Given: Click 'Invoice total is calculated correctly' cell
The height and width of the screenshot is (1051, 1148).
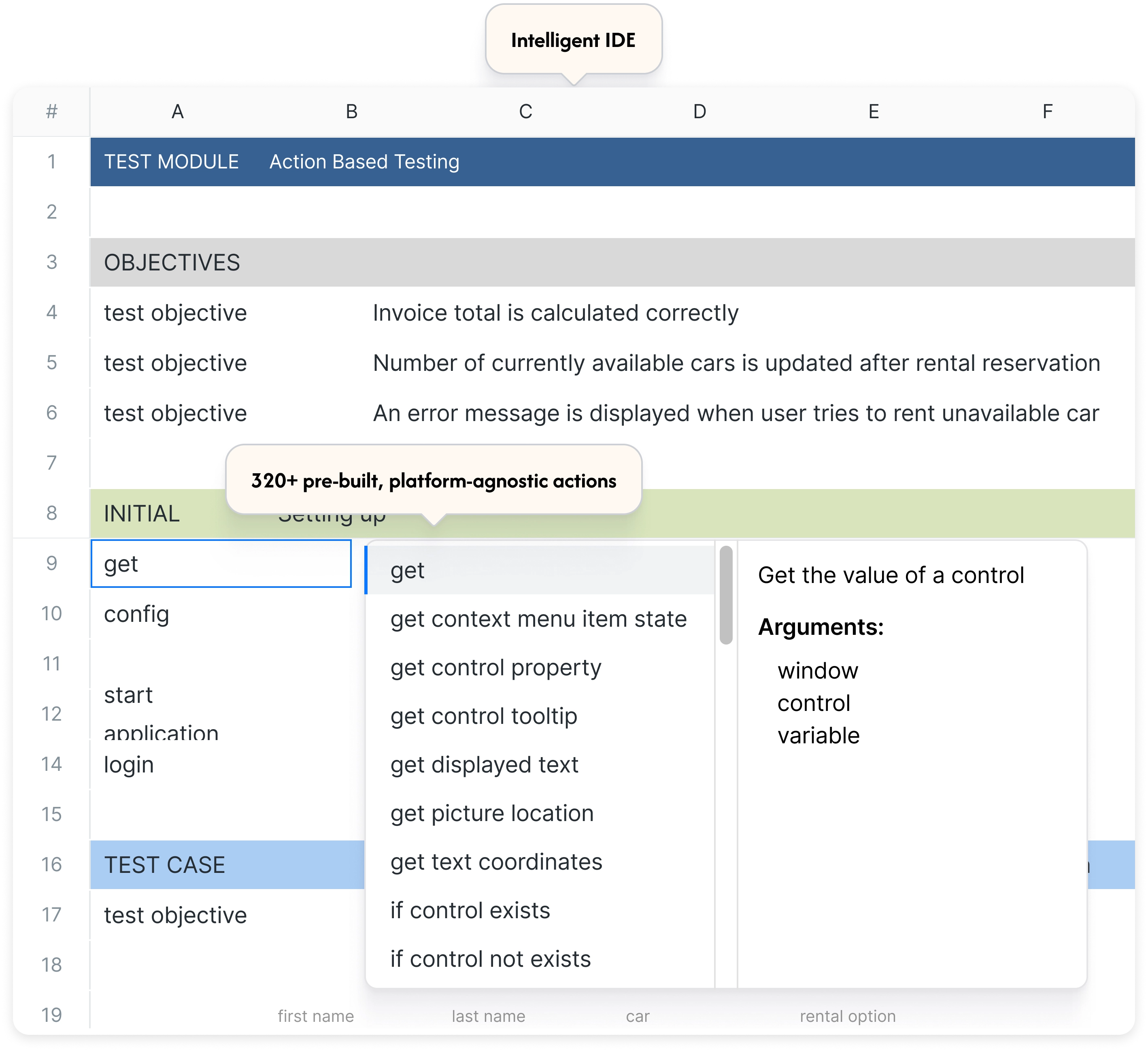Looking at the screenshot, I should coord(556,313).
